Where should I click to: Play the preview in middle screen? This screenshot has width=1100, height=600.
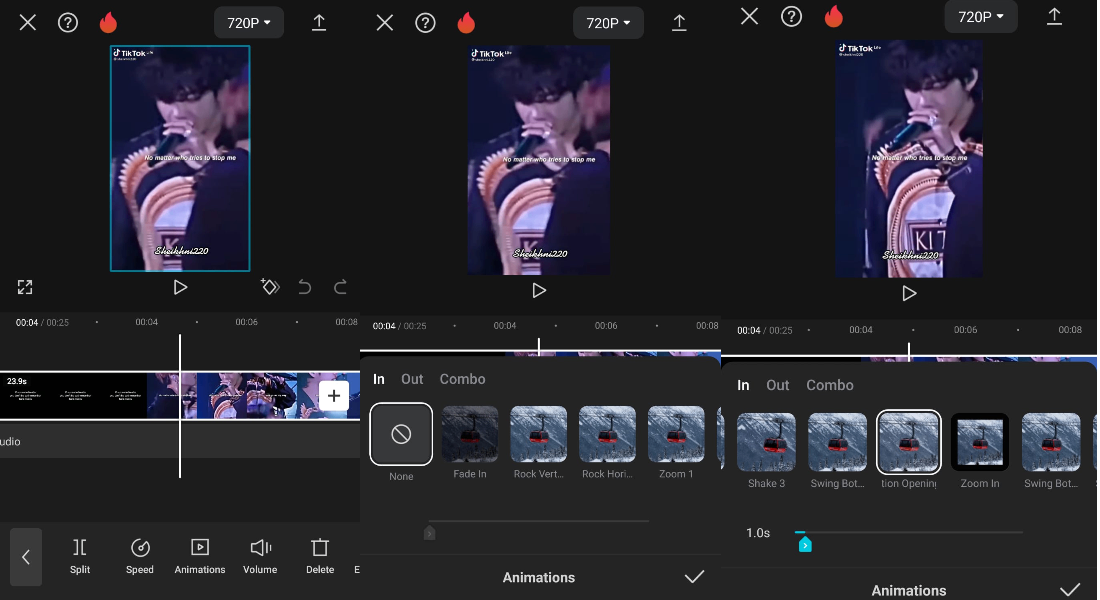[x=539, y=291]
